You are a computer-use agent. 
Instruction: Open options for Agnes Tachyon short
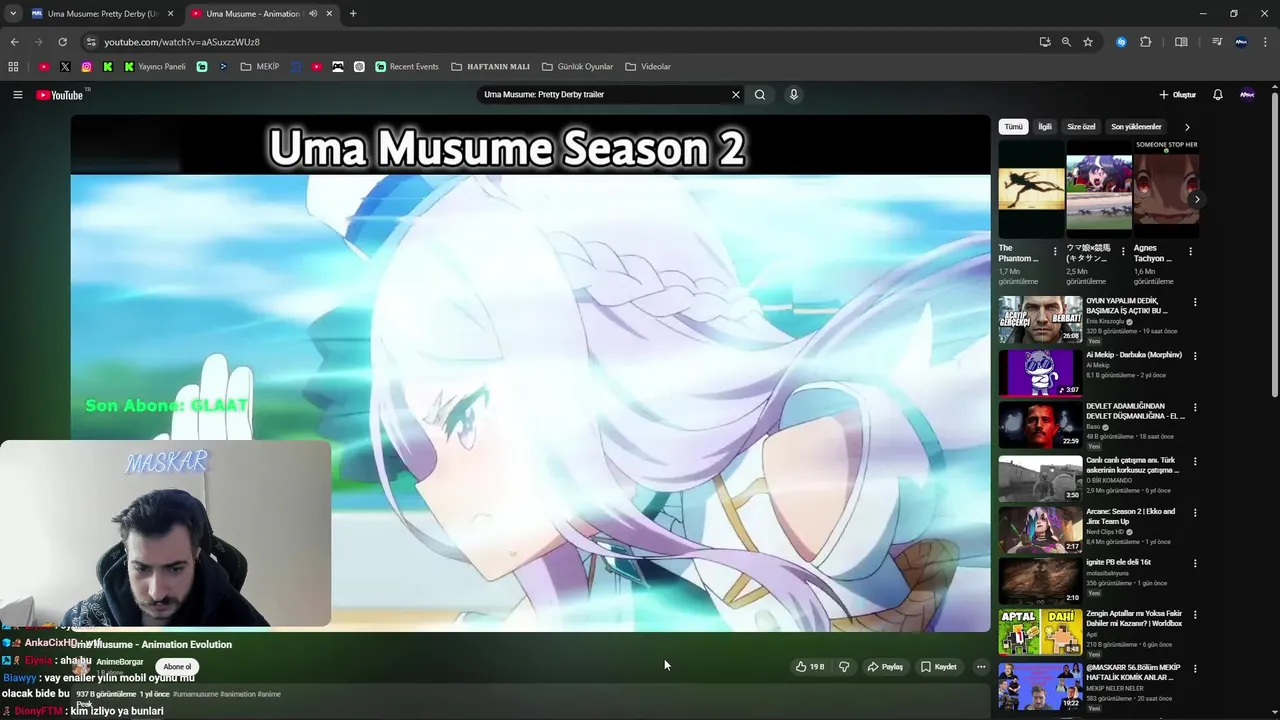tap(1190, 252)
